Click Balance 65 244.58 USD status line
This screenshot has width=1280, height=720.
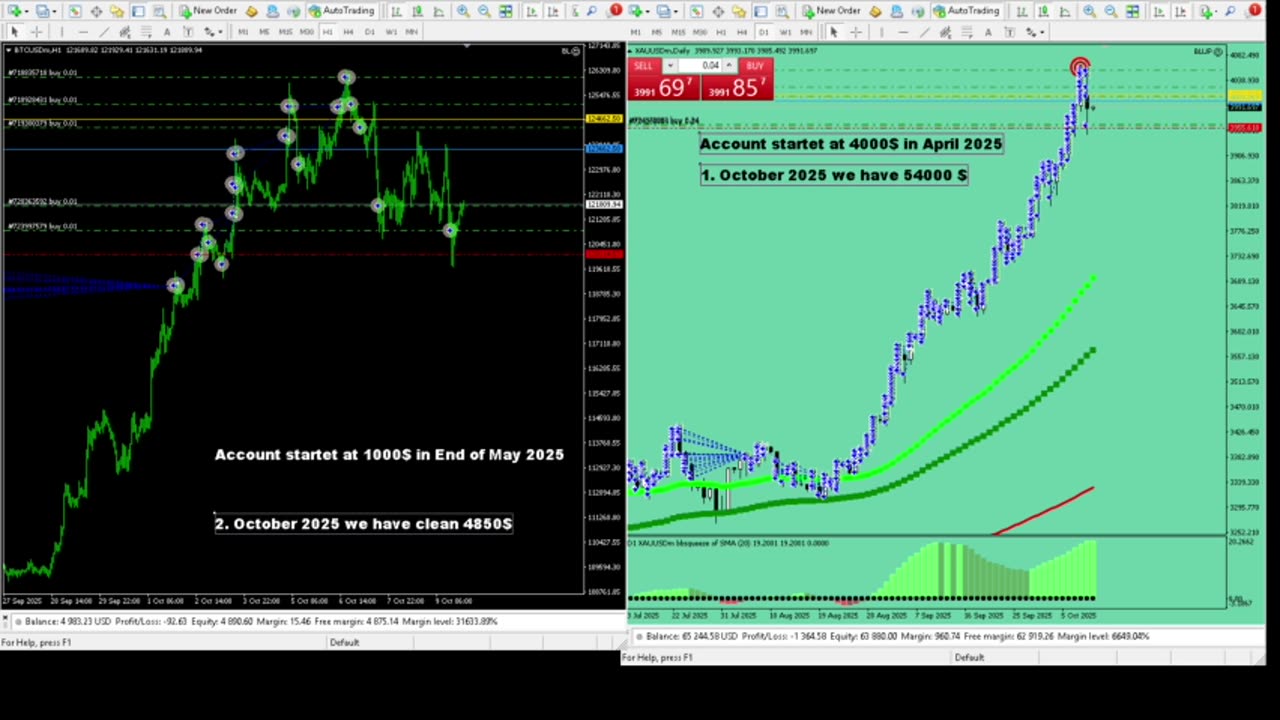click(x=893, y=636)
